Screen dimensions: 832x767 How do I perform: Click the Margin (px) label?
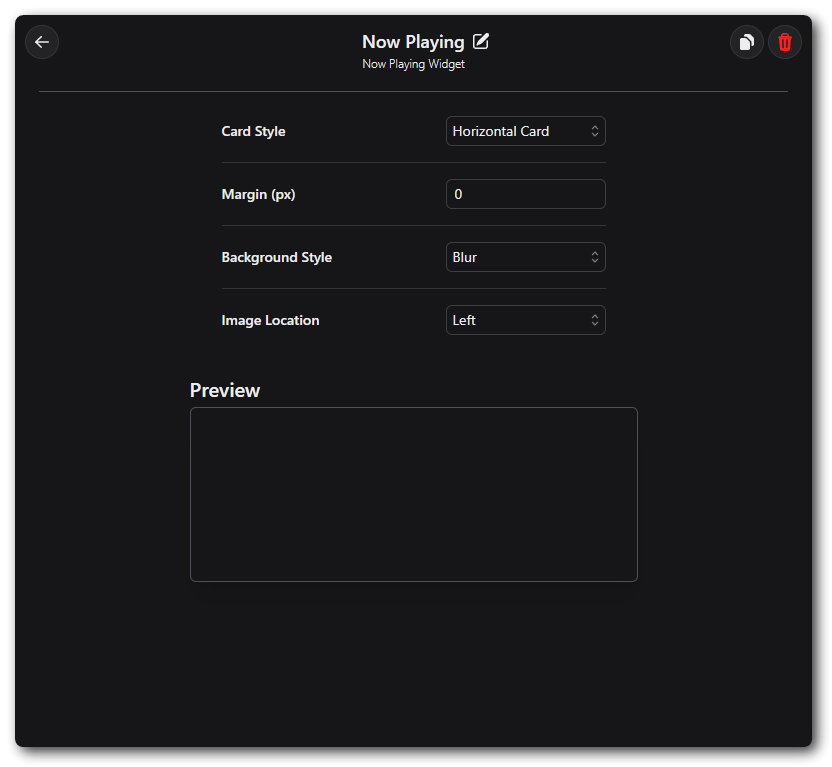[258, 194]
